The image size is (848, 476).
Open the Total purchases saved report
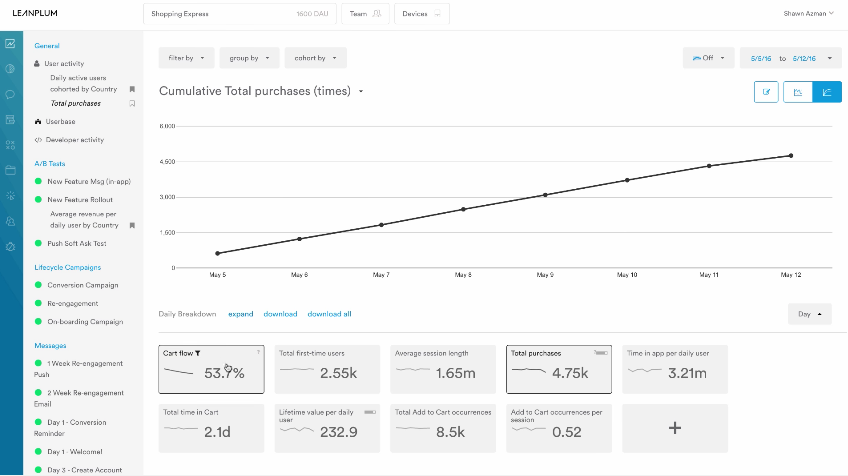[x=76, y=103]
